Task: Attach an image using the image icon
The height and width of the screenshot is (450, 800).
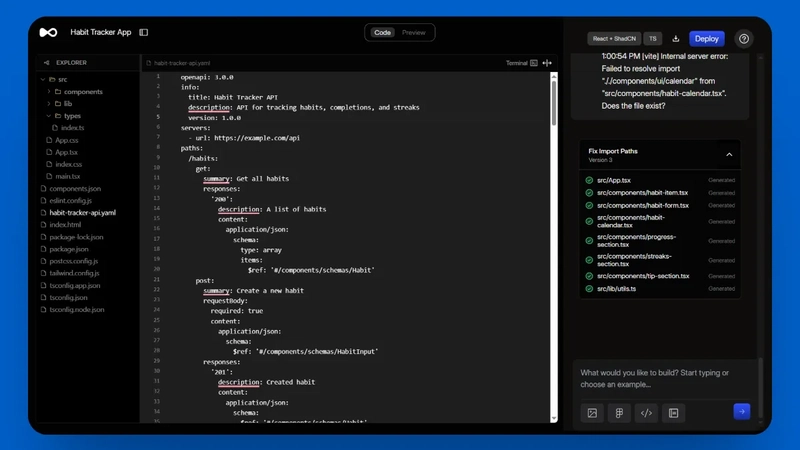Action: 592,413
